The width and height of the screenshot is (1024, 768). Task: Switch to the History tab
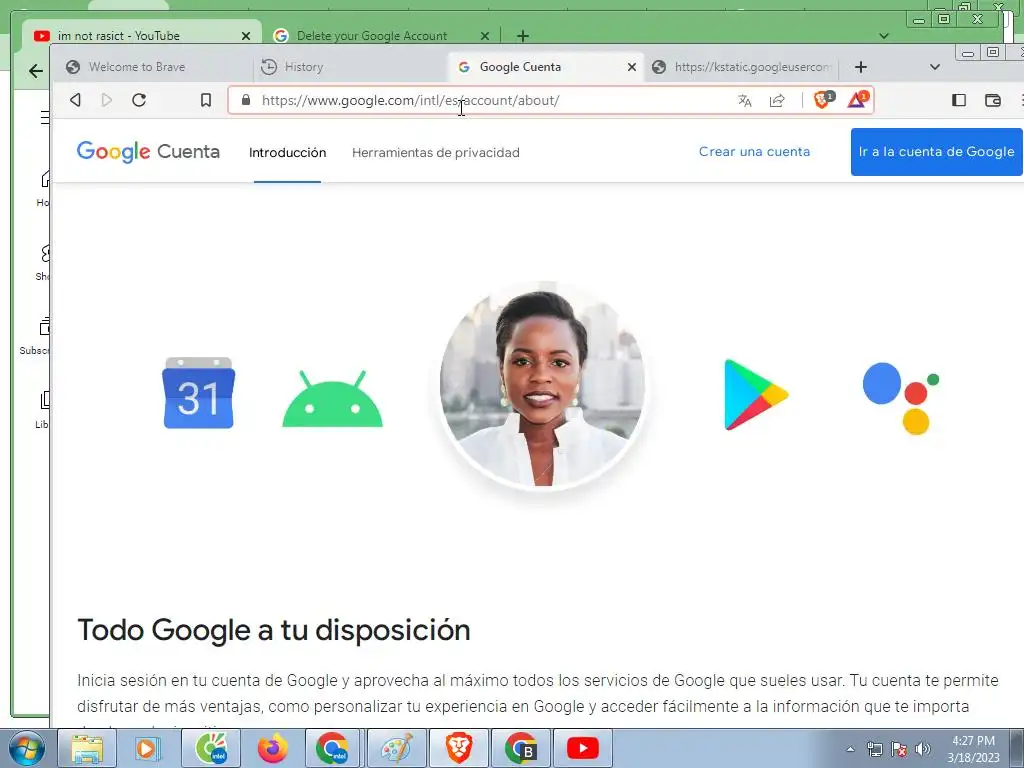(x=351, y=67)
